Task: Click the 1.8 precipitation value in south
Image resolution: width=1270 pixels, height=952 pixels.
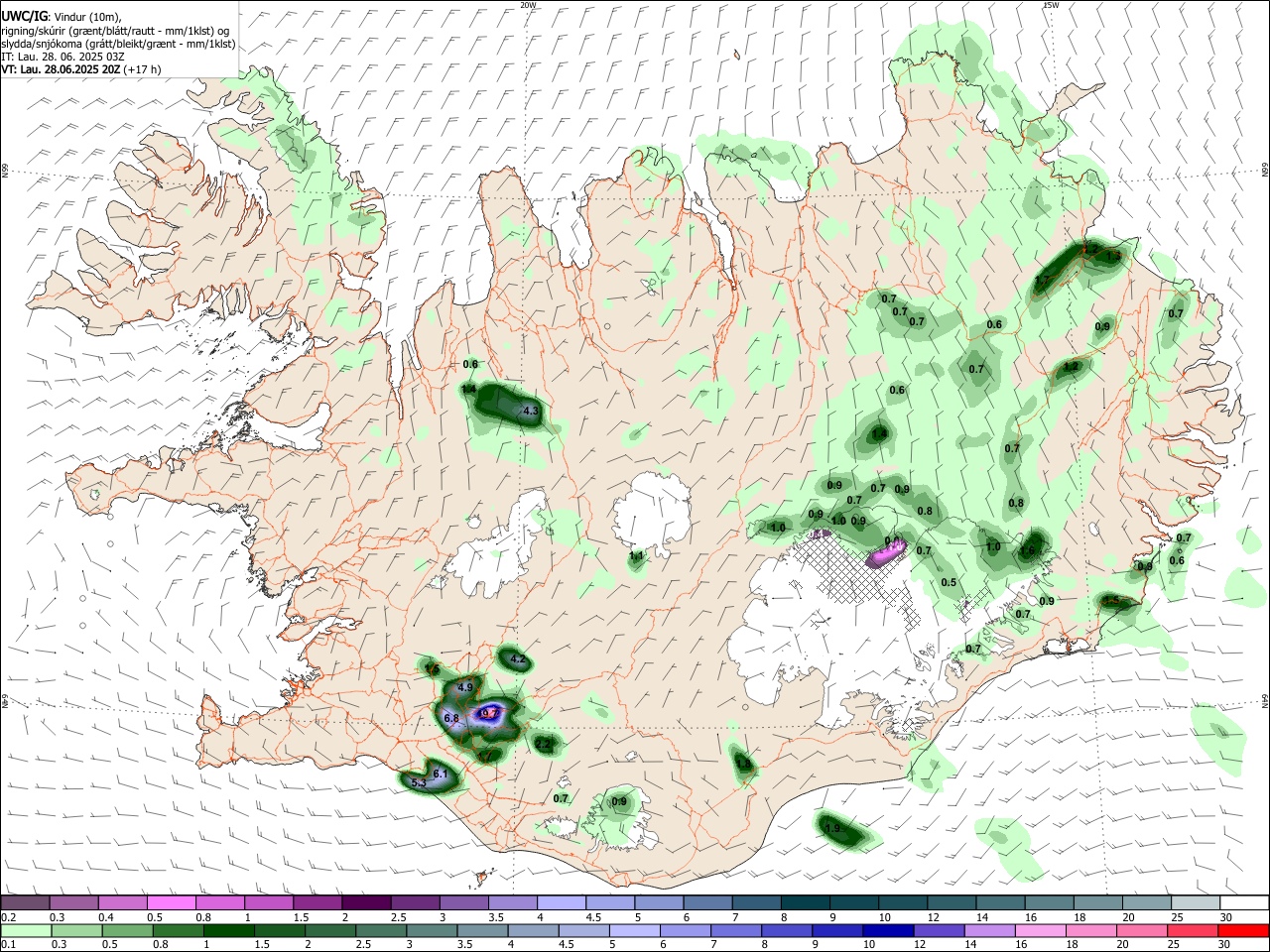Action: click(x=743, y=763)
